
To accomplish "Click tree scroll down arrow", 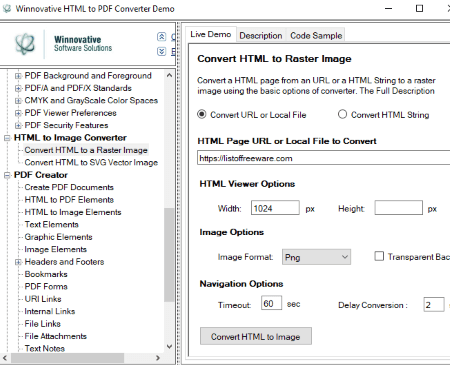I will pos(169,347).
